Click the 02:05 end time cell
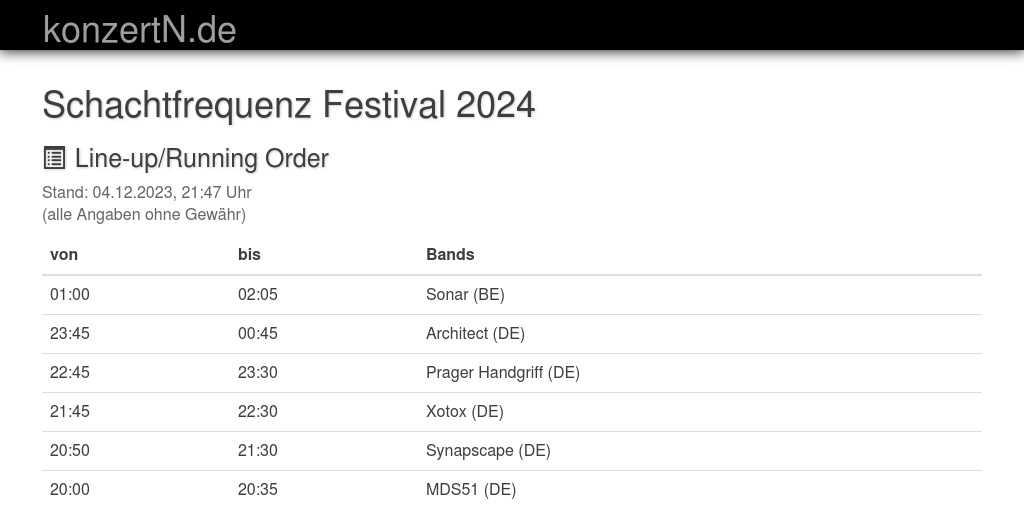This screenshot has width=1024, height=529. pos(258,294)
